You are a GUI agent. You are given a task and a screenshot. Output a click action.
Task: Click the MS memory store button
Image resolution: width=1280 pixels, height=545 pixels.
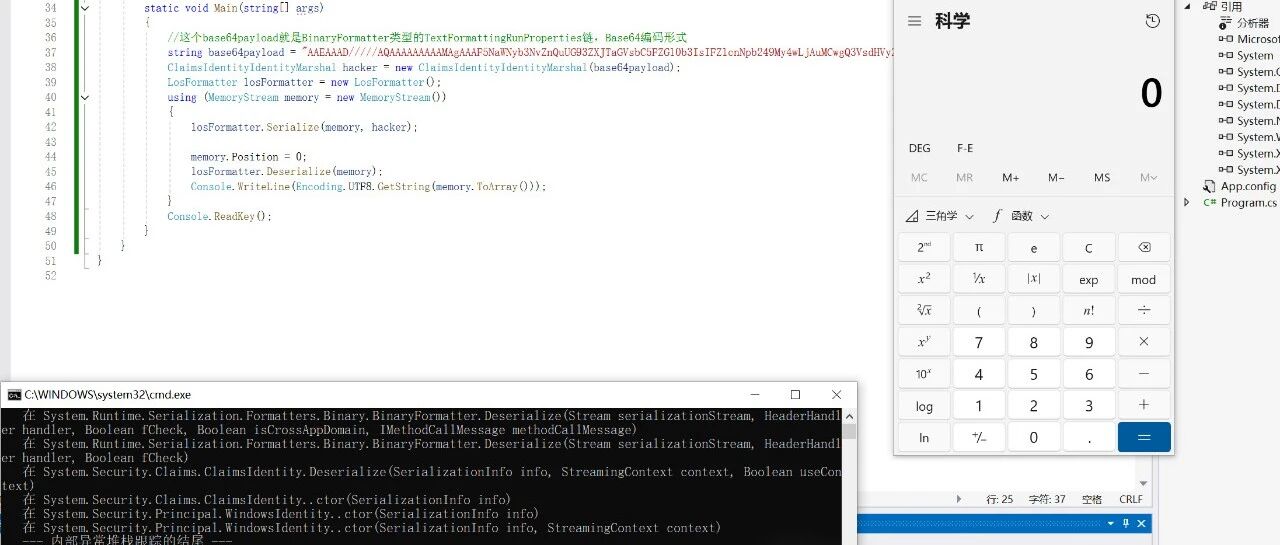coord(1102,178)
